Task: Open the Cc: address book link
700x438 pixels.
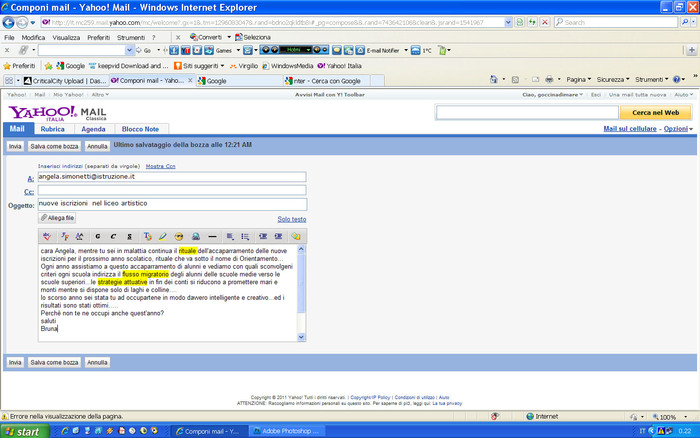Action: point(29,192)
